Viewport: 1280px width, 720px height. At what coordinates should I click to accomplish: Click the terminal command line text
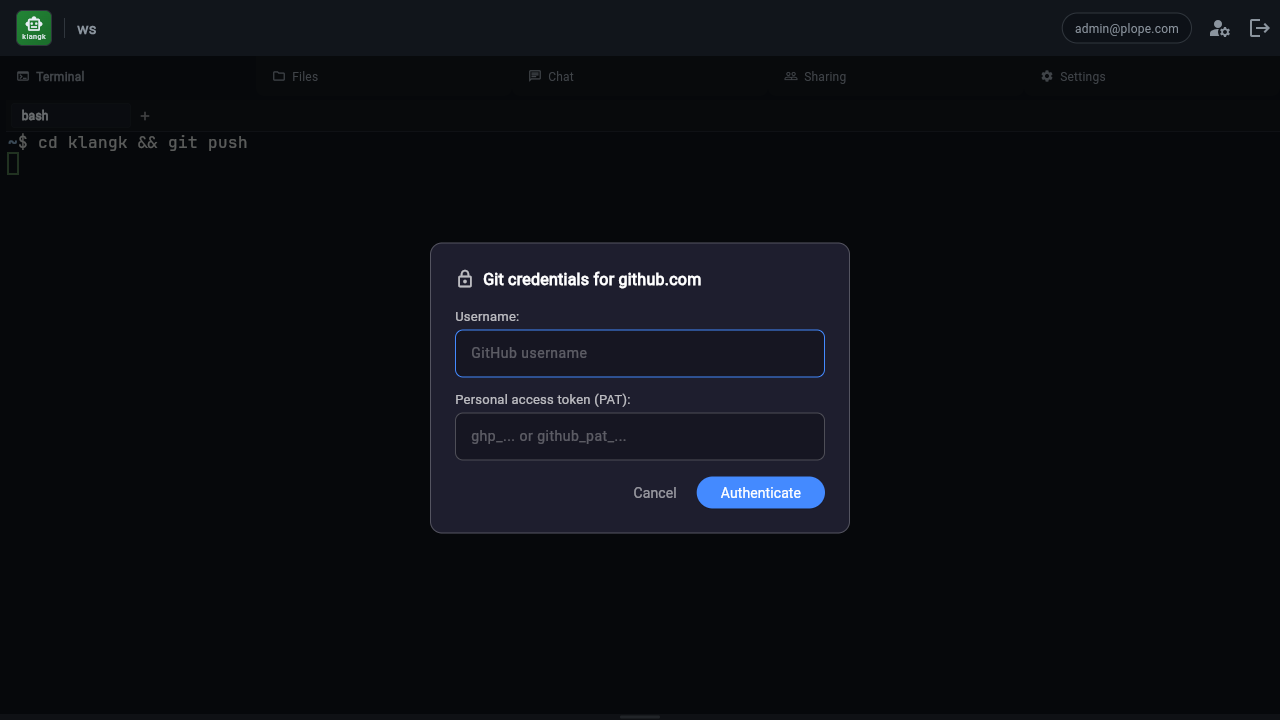(x=128, y=143)
